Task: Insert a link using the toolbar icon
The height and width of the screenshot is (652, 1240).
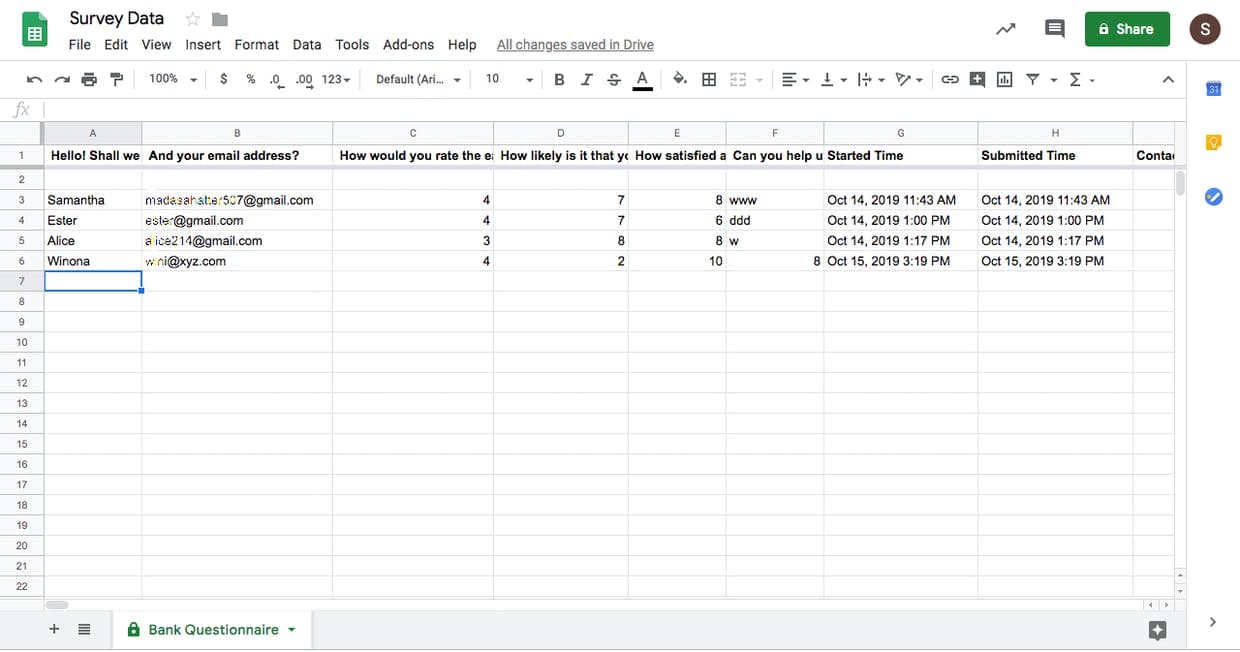Action: [x=949, y=79]
